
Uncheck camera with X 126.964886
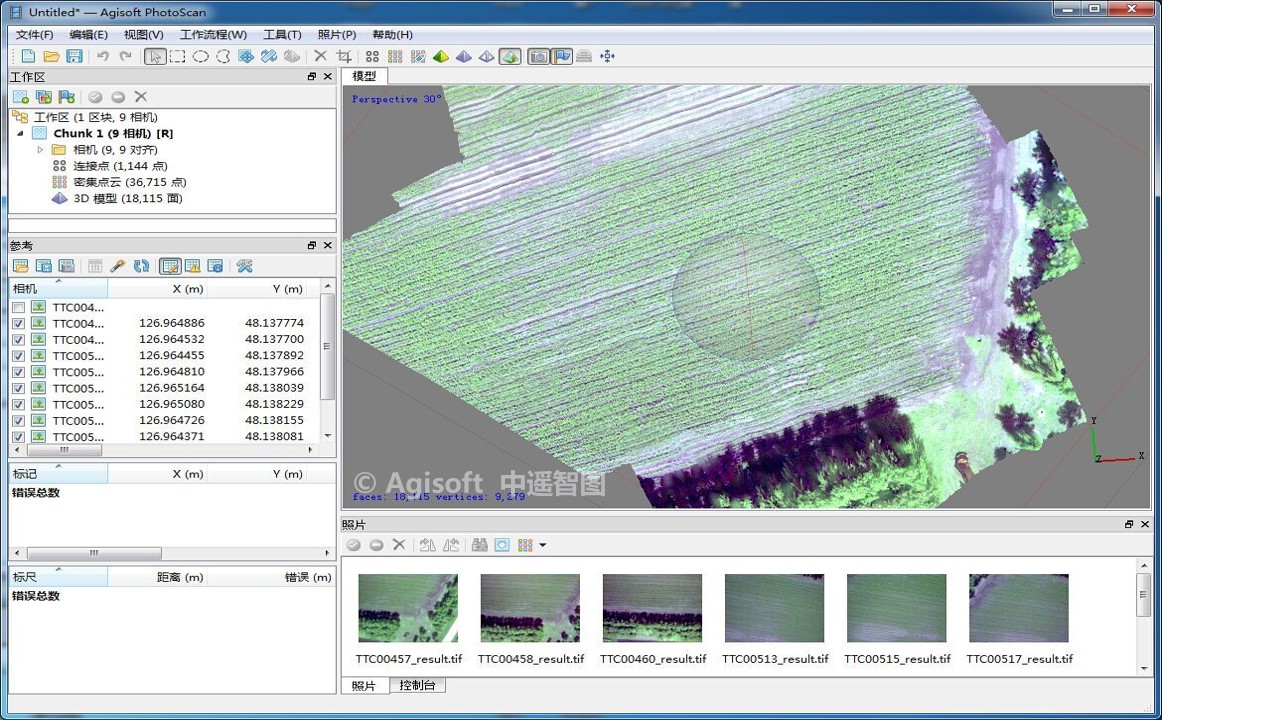[18, 324]
